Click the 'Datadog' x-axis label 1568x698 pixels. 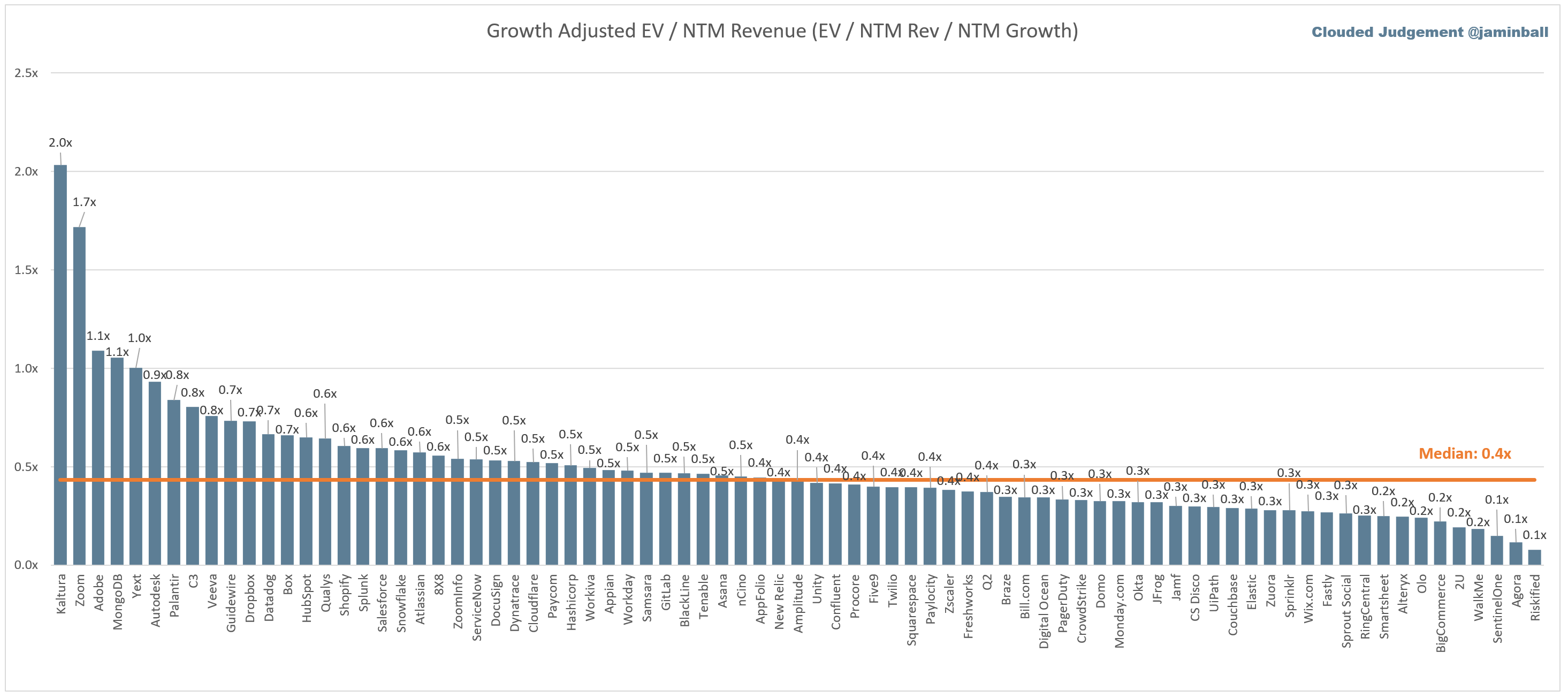(x=269, y=597)
